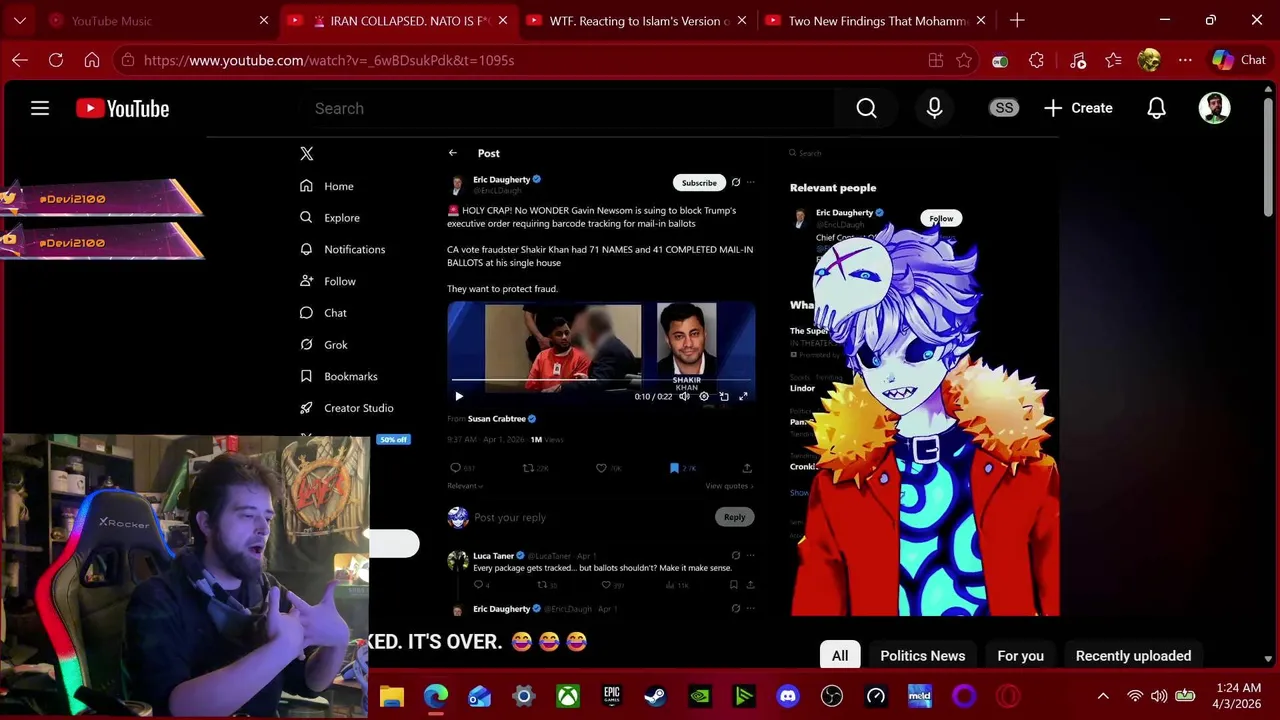This screenshot has height=720, width=1280.
Task: Open View quotes link under the post
Action: point(729,486)
